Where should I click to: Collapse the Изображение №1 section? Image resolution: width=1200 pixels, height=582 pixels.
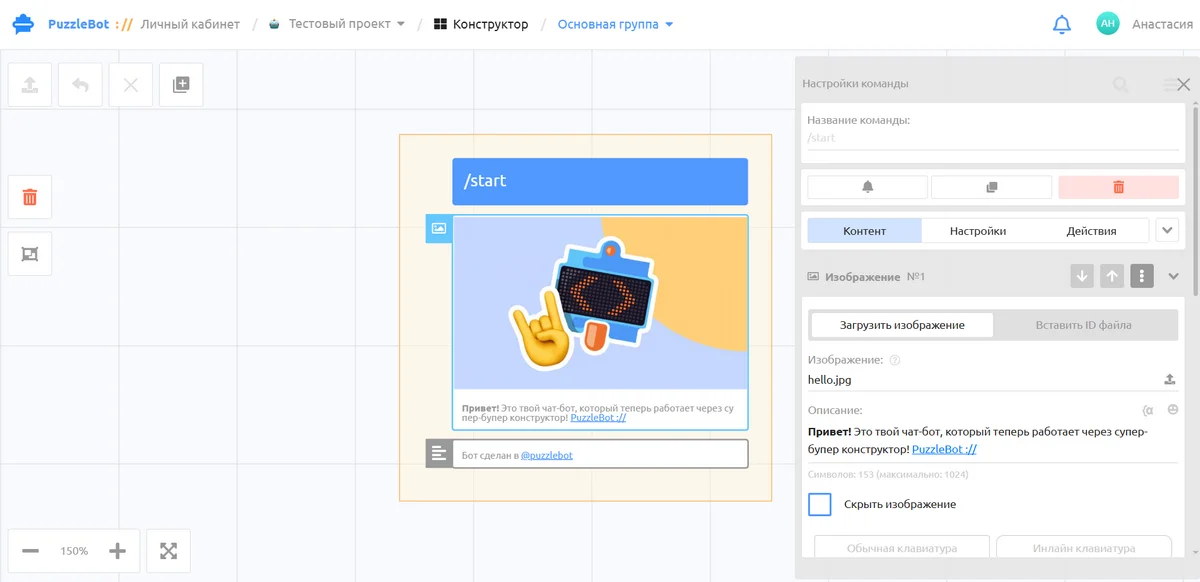[x=1173, y=277]
